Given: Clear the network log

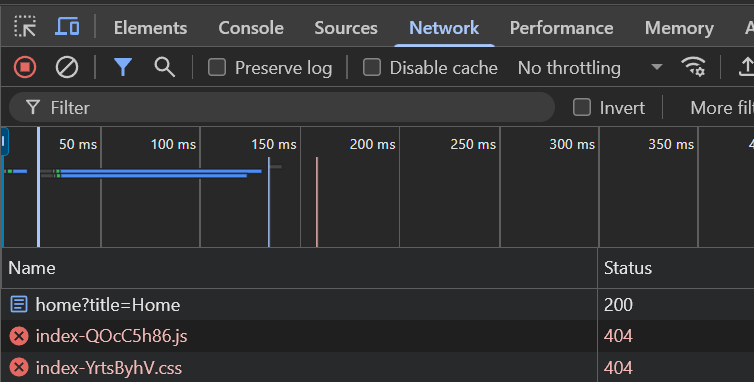Looking at the screenshot, I should [x=67, y=67].
